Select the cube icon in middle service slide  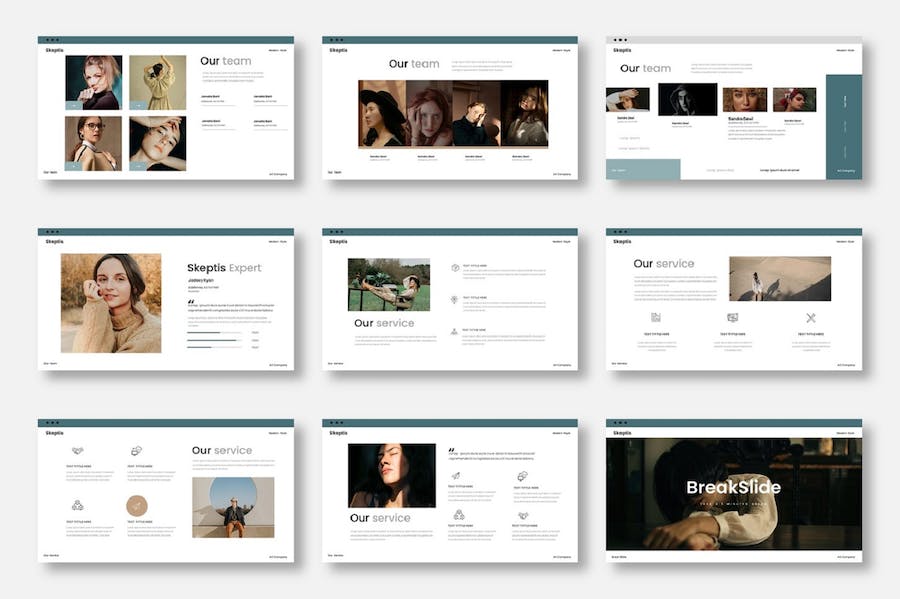[455, 268]
